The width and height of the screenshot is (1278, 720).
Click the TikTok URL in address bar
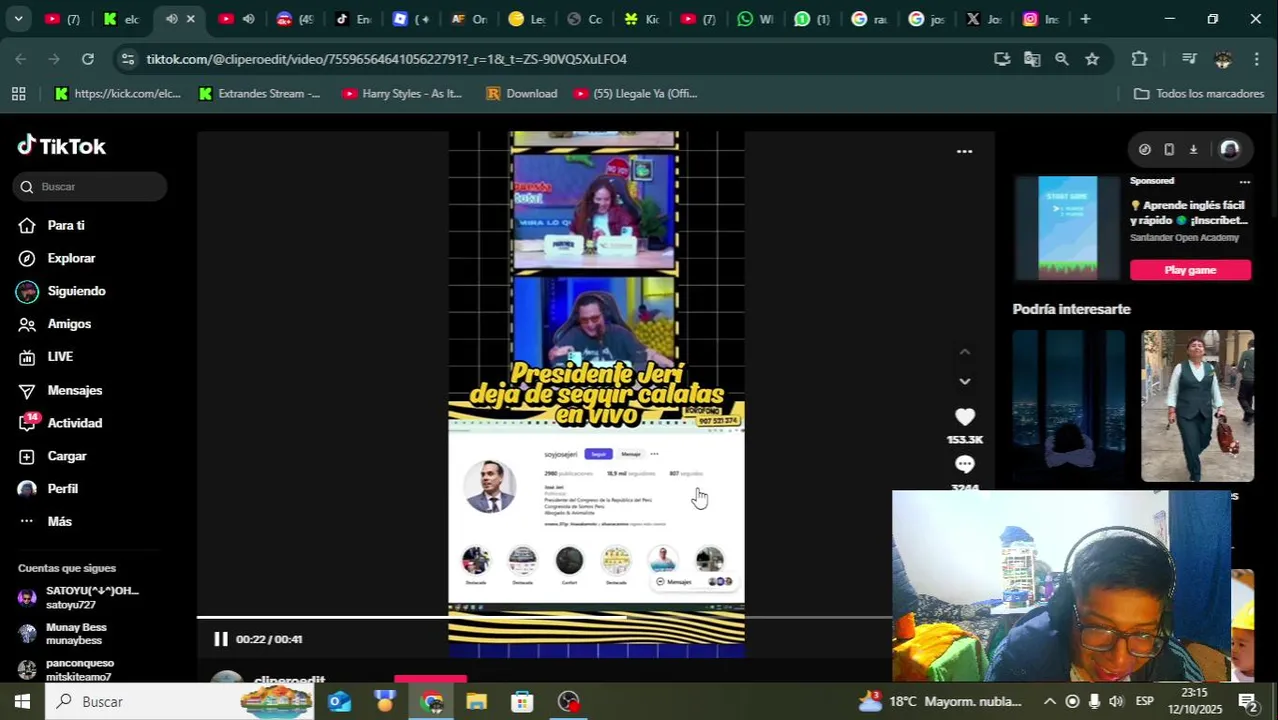pos(386,59)
